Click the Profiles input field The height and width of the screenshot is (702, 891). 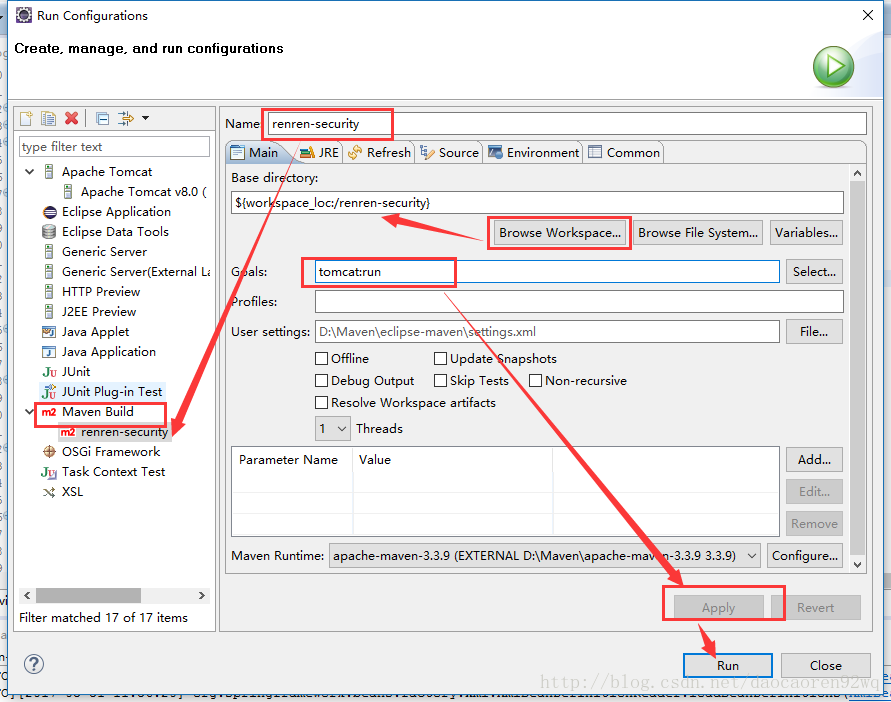579,302
